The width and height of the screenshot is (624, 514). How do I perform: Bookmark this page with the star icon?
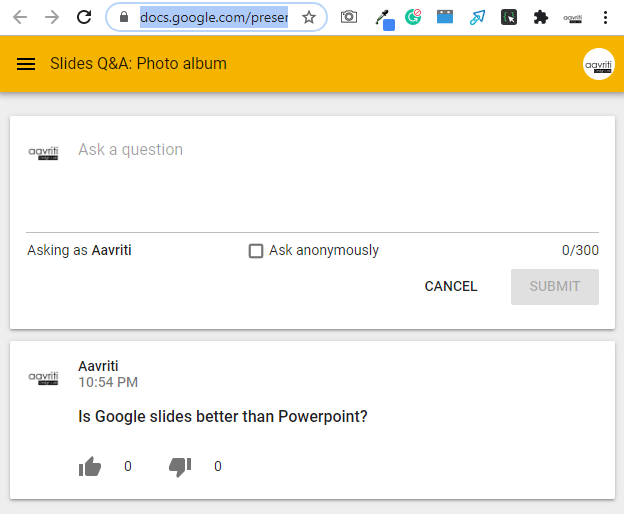[x=309, y=17]
